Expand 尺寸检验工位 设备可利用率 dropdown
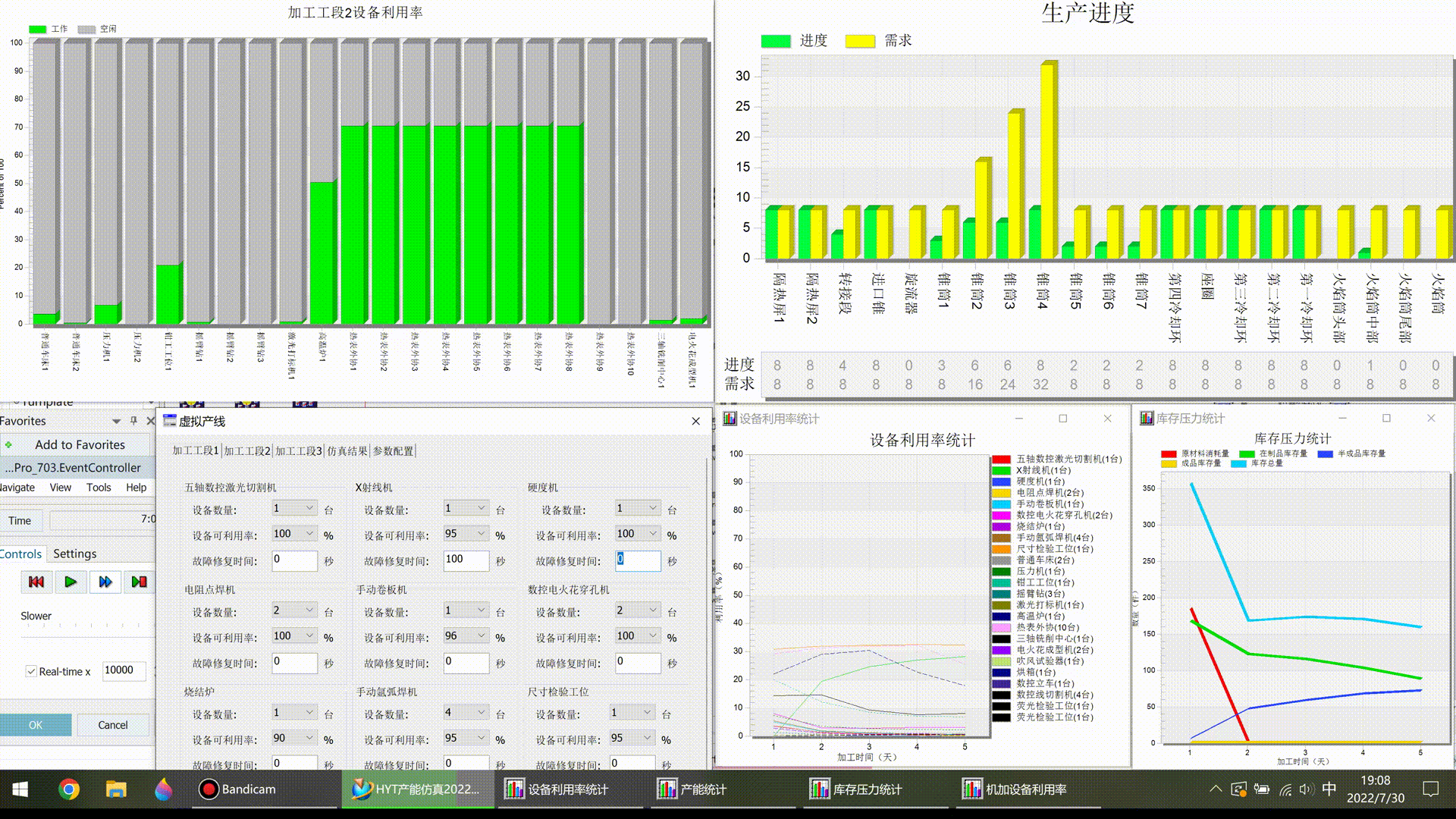This screenshot has height=819, width=1456. click(647, 738)
